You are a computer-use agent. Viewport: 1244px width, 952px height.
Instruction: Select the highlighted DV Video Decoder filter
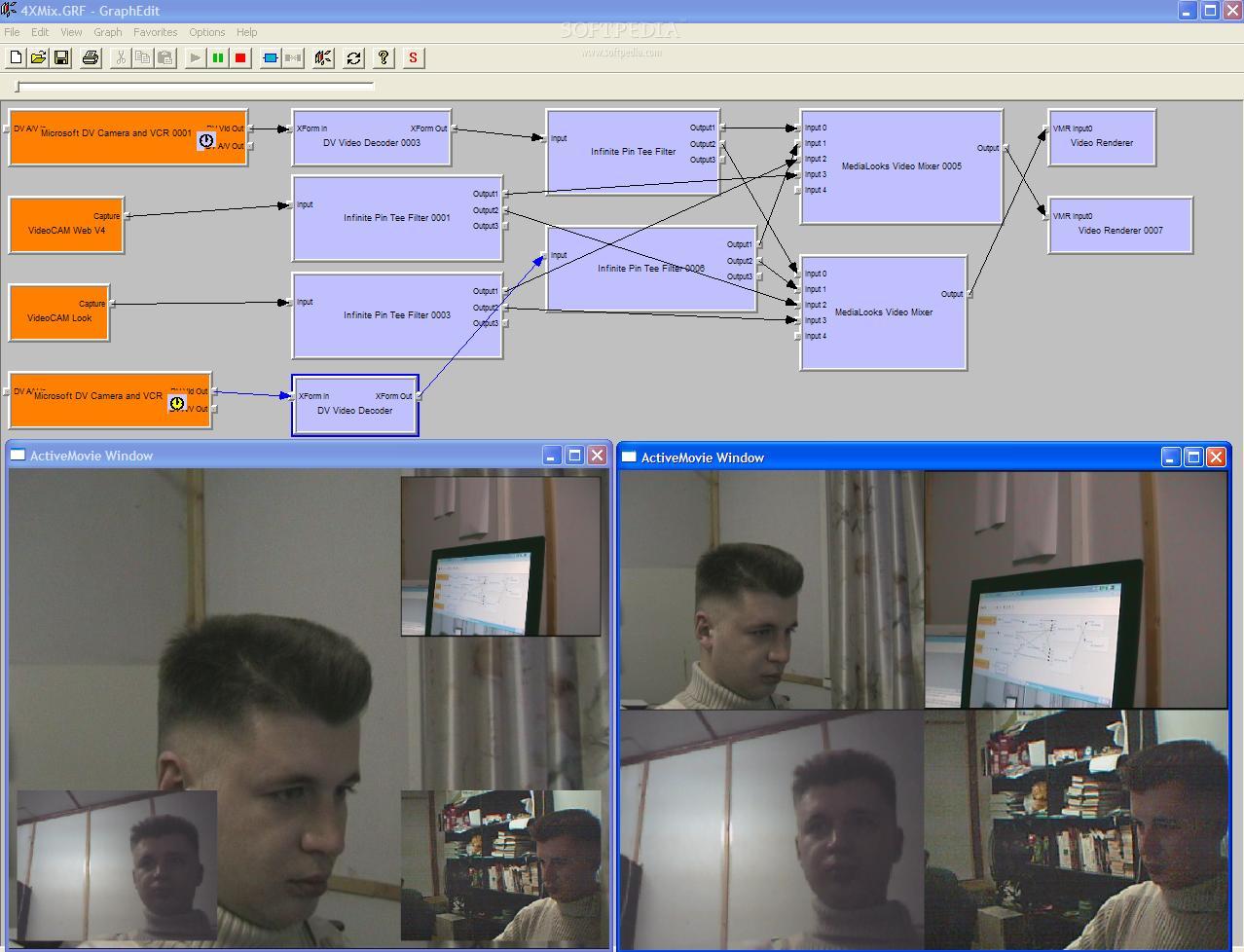[x=355, y=405]
